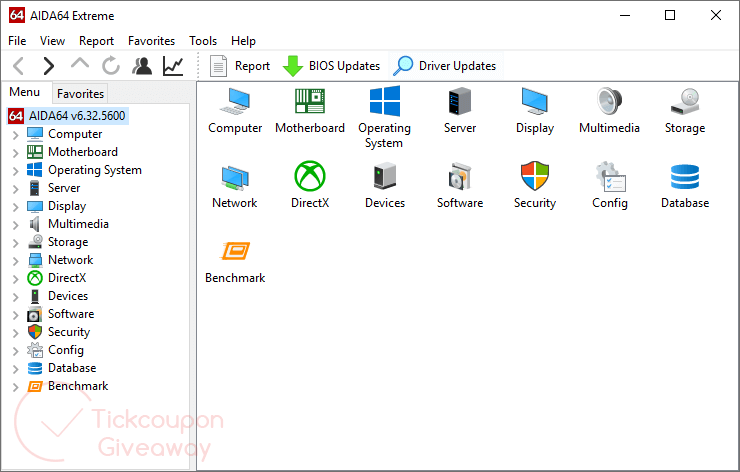Expand the Operating System tree node
Viewport: 740px width, 472px height.
tap(16, 171)
